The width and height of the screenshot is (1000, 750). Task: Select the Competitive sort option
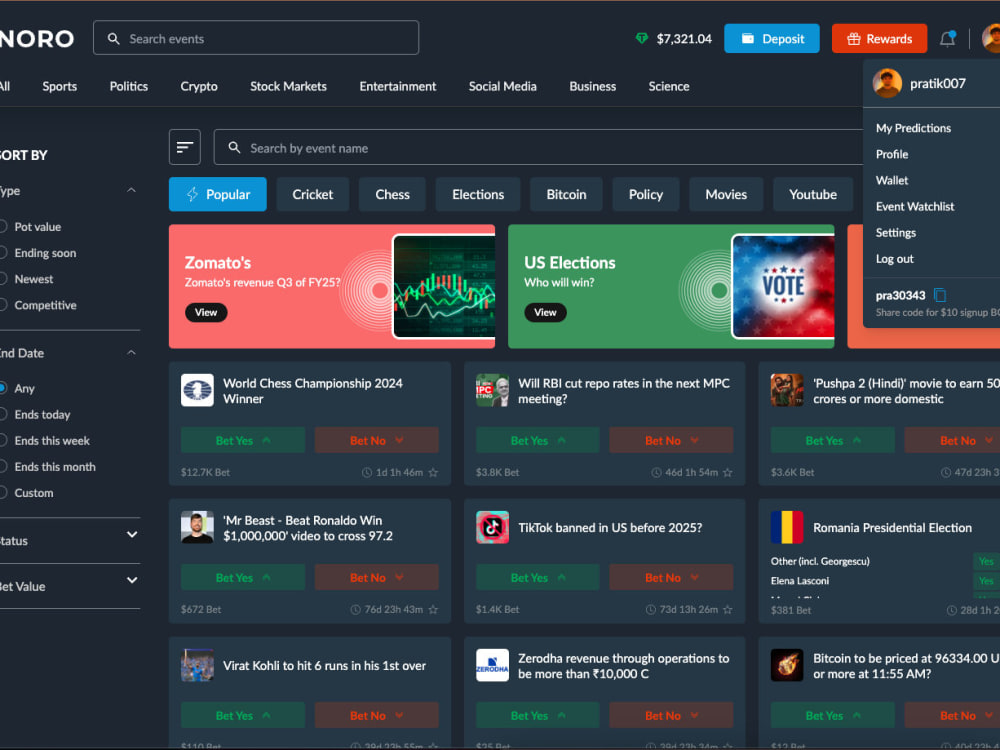pyautogui.click(x=38, y=305)
